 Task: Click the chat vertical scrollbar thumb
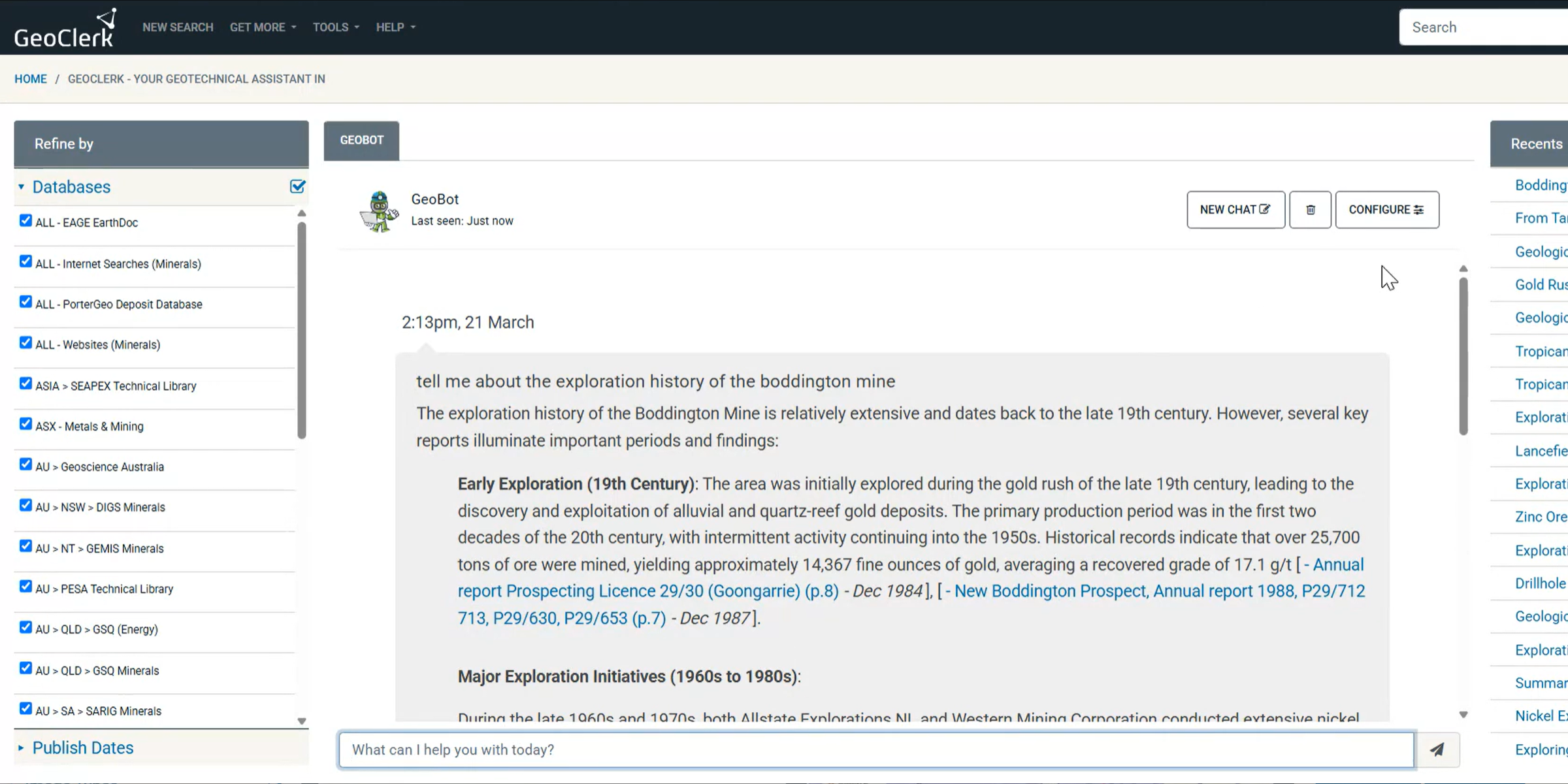coord(1463,356)
